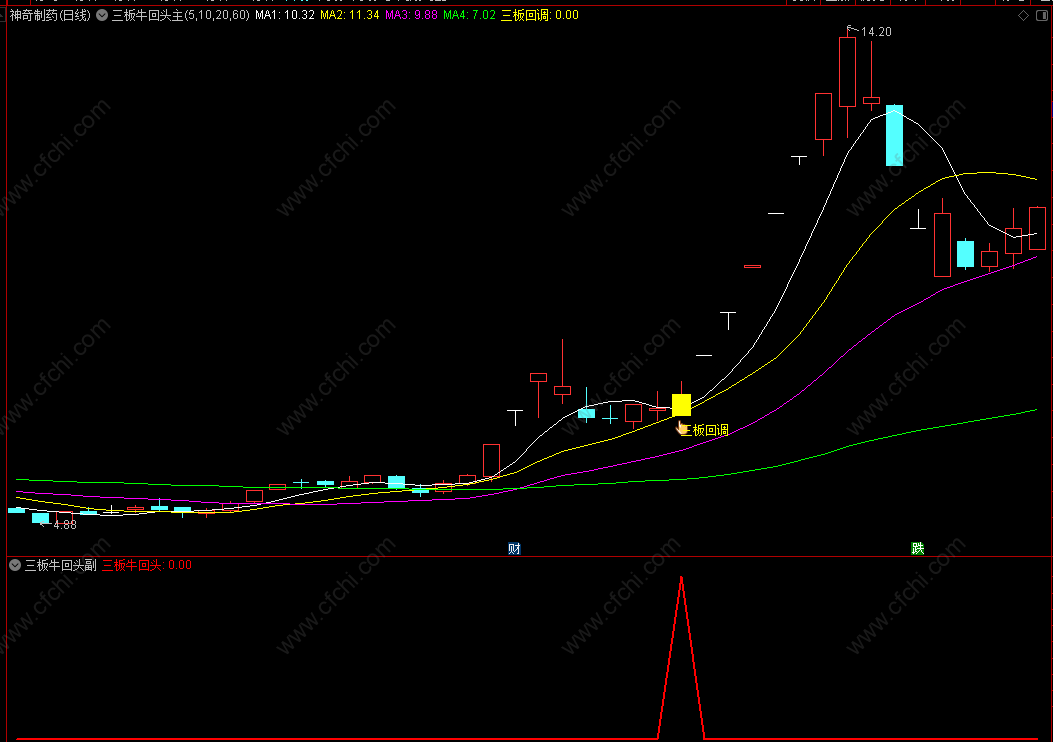This screenshot has width=1053, height=742.
Task: Open the 三板牛回头主 indicator dropdown arrow
Action: (x=102, y=15)
